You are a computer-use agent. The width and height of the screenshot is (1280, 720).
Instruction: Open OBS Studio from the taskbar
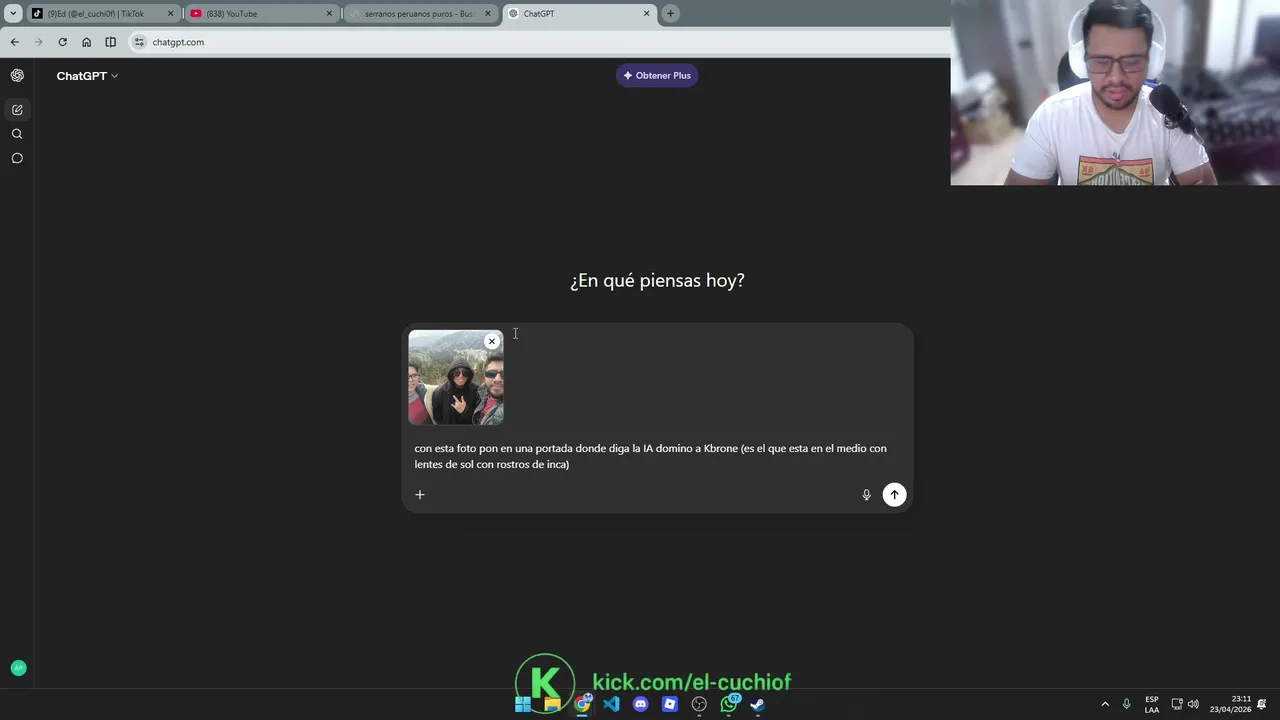(699, 704)
